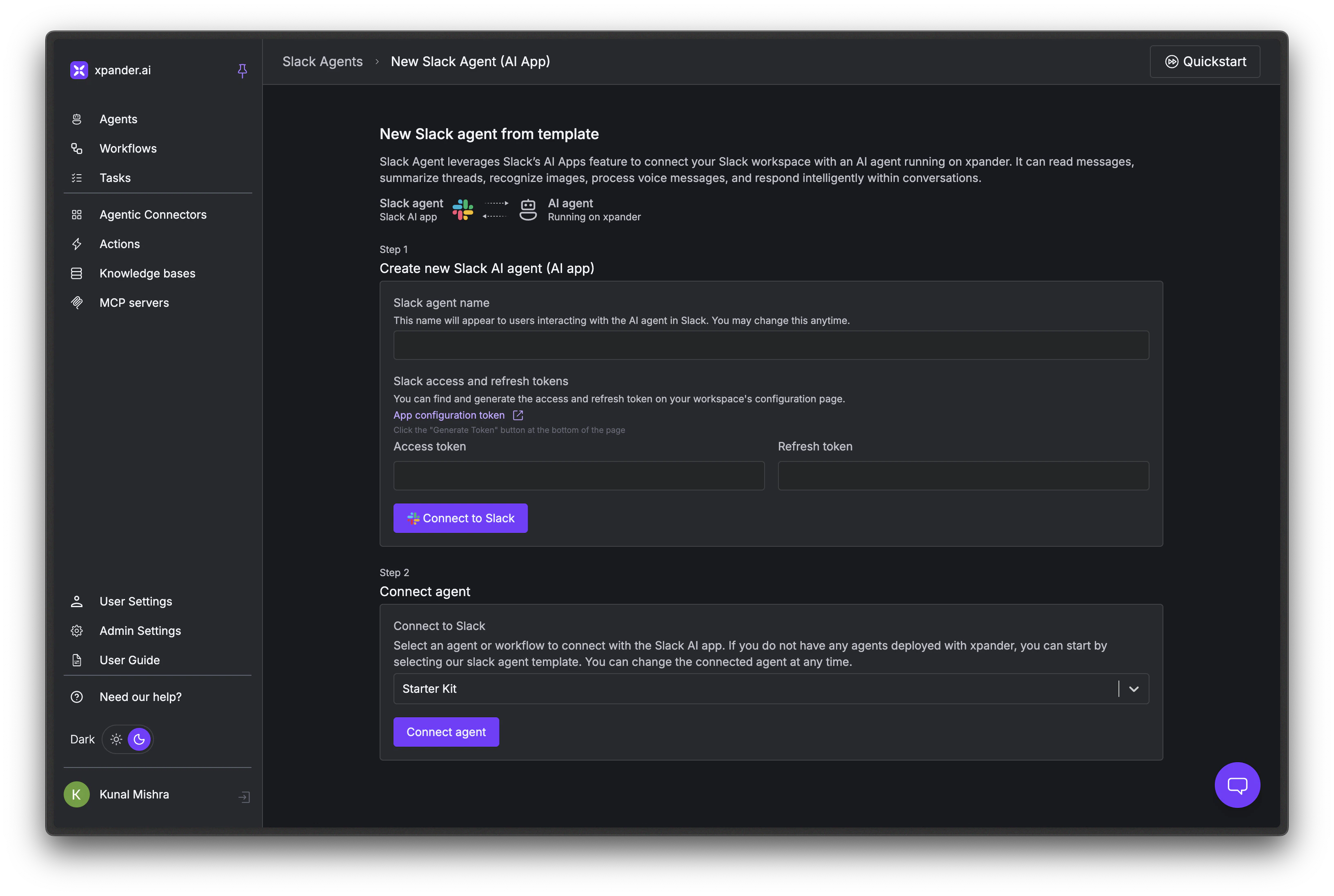Click New Slack Agent (AI App) breadcrumb
The image size is (1334, 896).
click(x=470, y=61)
